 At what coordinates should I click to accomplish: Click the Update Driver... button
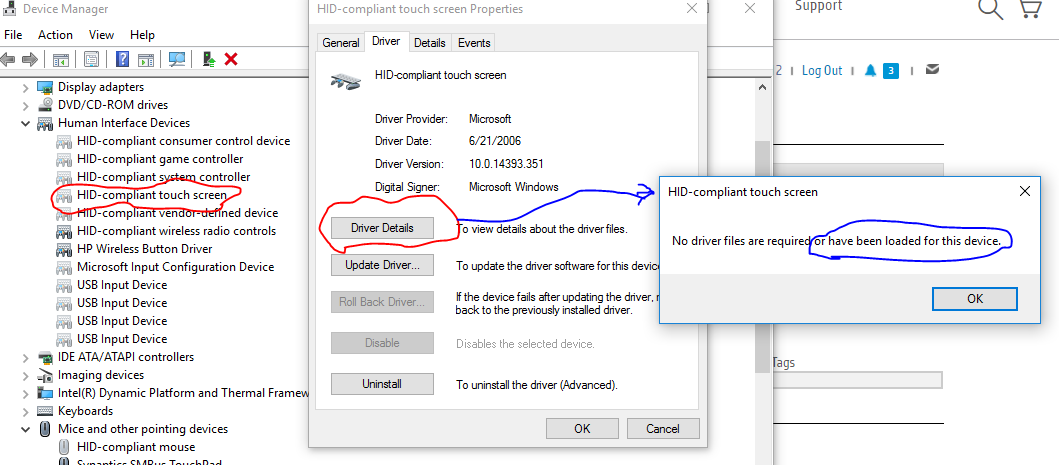(x=382, y=265)
